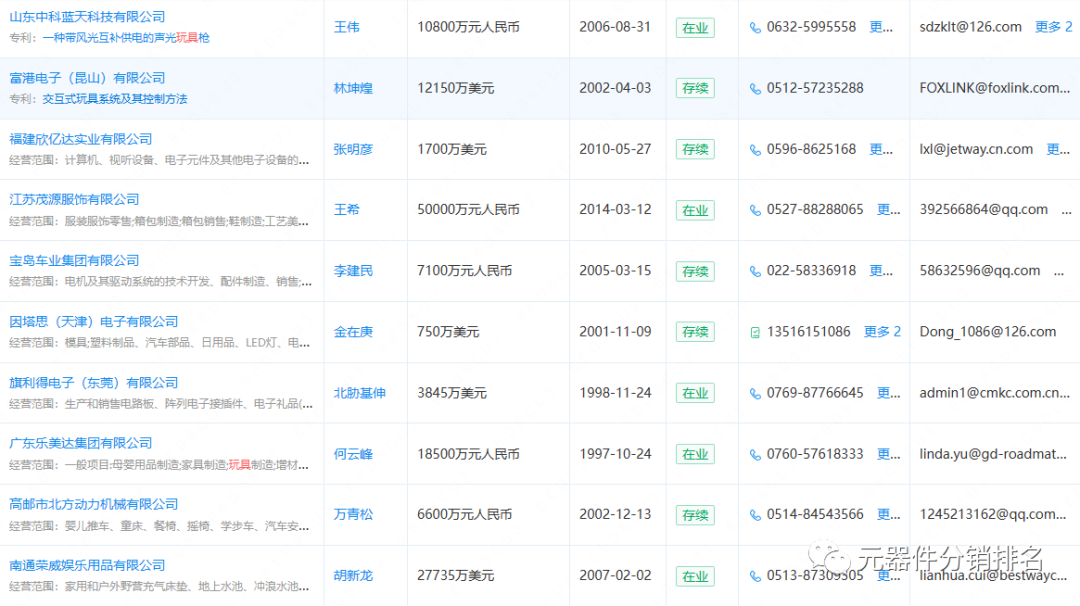Image resolution: width=1080 pixels, height=606 pixels.
Task: Open legal representative 林坤煌
Action: coord(353,88)
